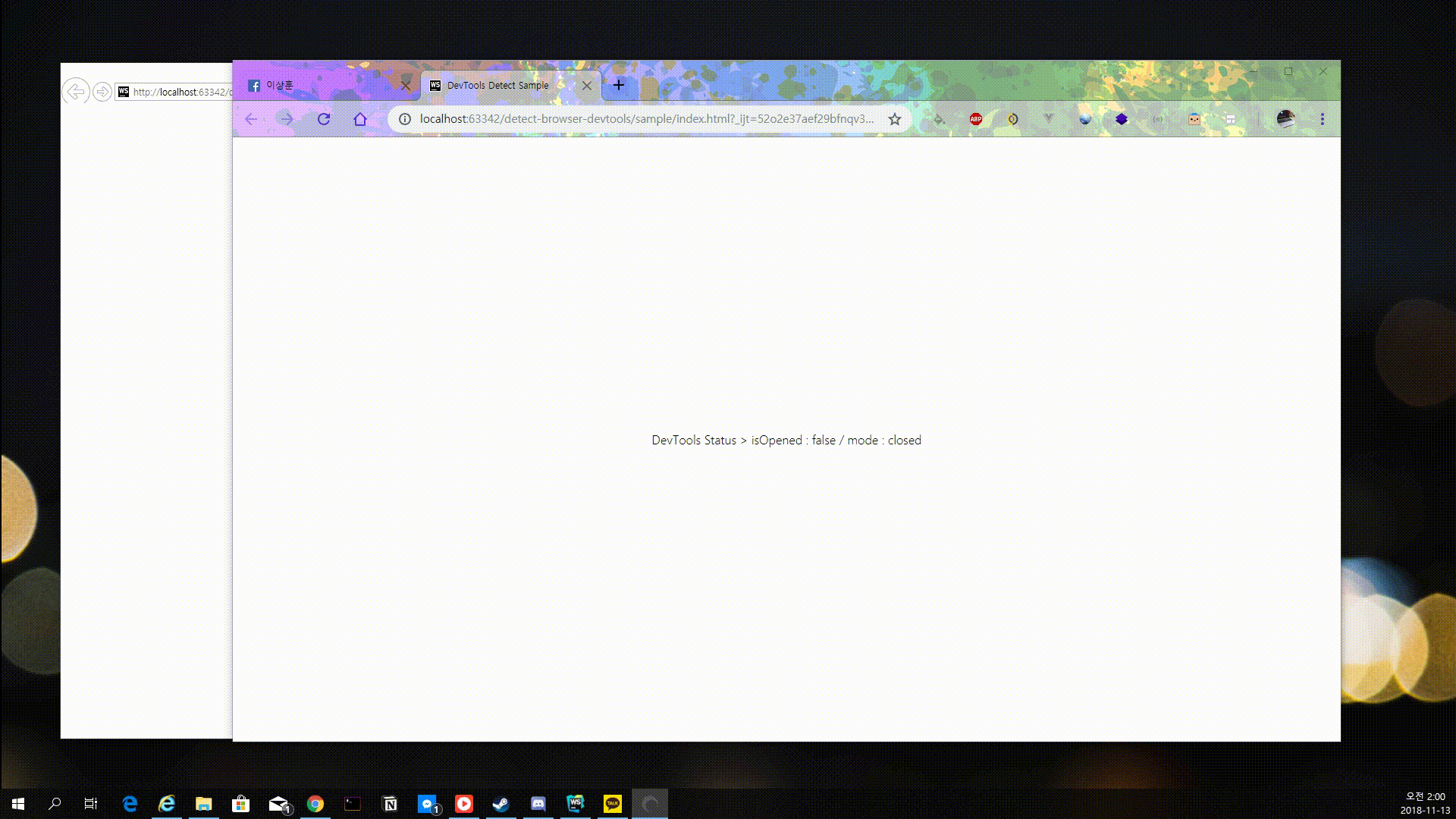Open a new tab with plus button
The image size is (1456, 819).
coord(619,85)
